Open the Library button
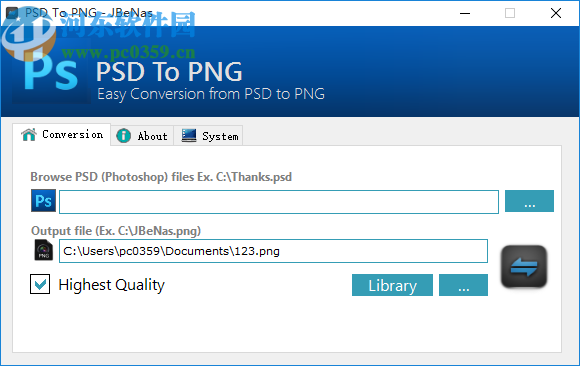 click(x=392, y=285)
